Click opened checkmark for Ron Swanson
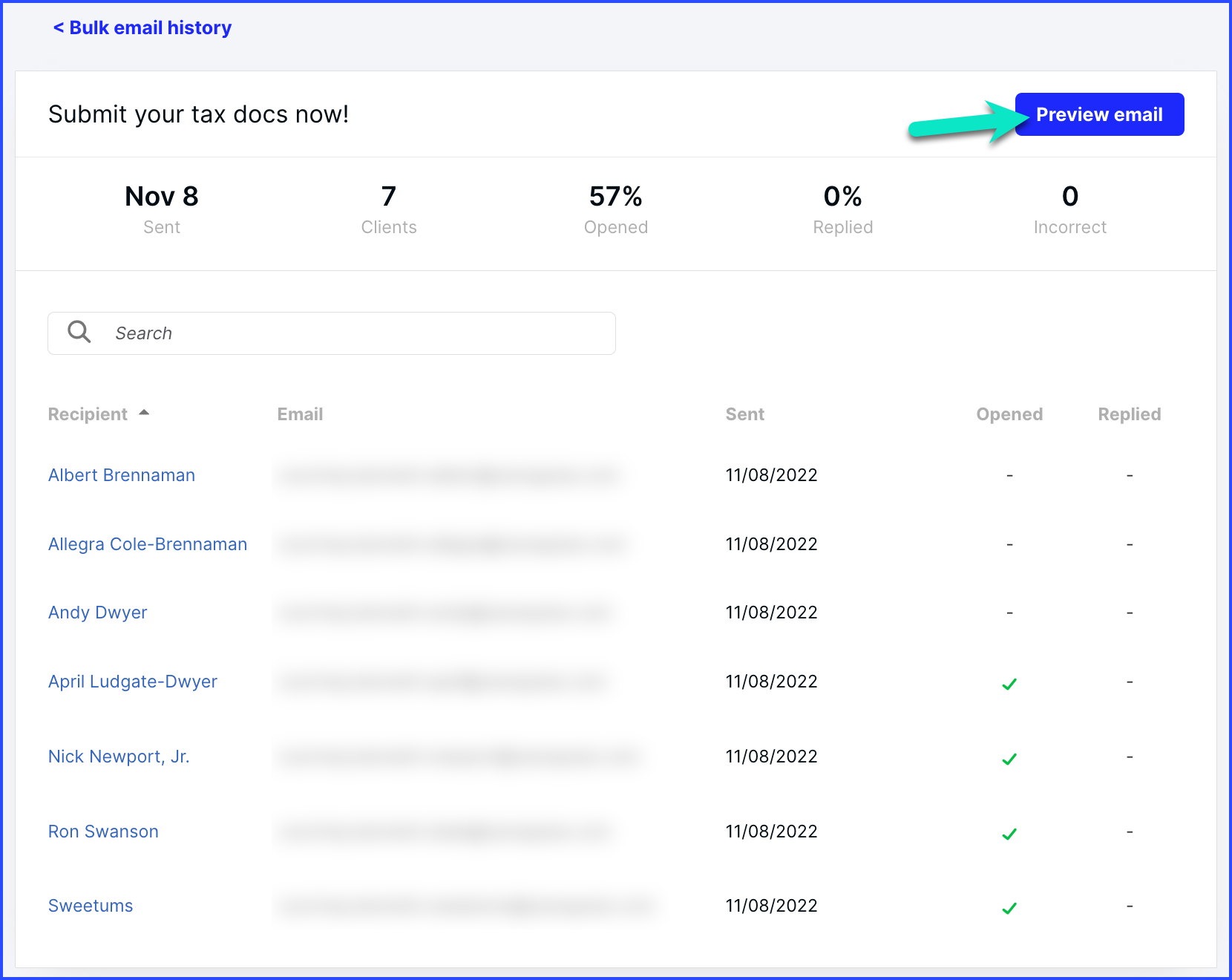Image resolution: width=1232 pixels, height=980 pixels. (x=1009, y=834)
